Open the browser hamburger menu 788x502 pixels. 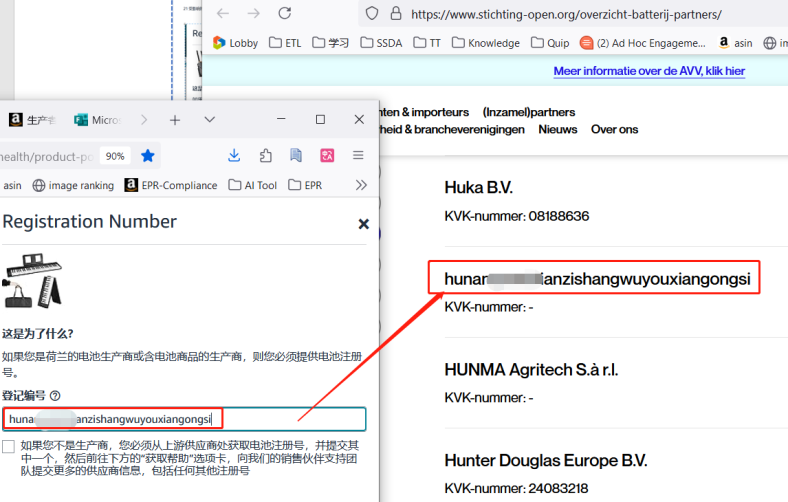point(358,155)
